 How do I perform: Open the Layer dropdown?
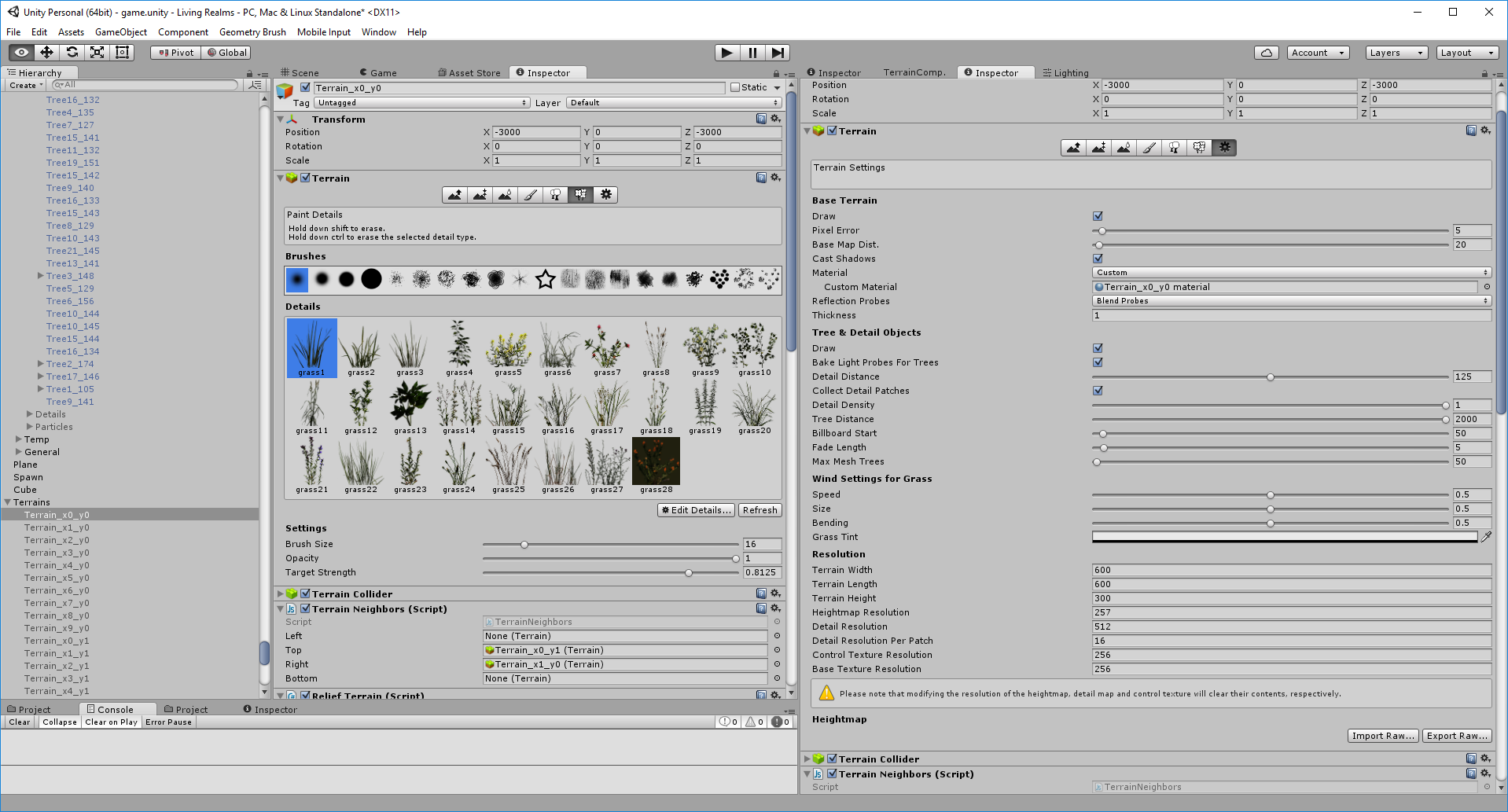point(674,103)
